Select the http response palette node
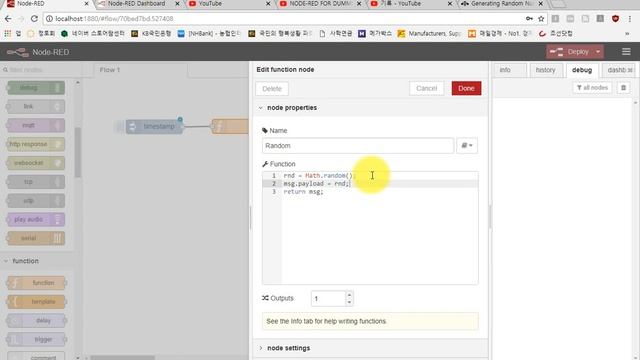 (36, 144)
